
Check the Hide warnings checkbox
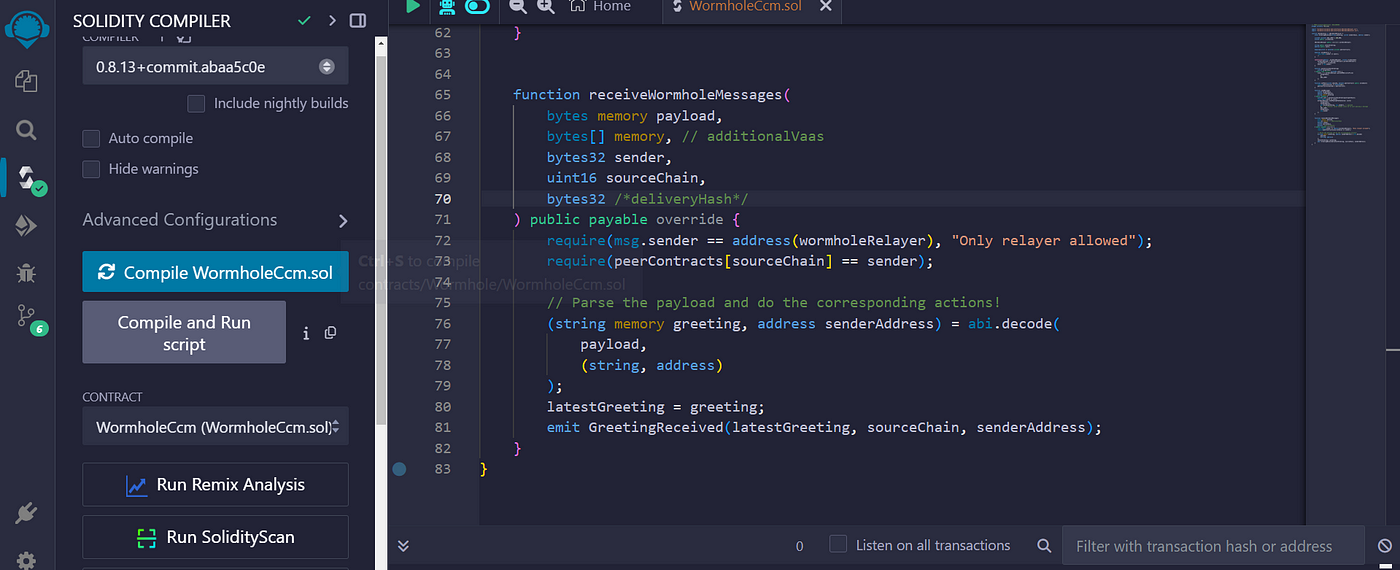[x=91, y=169]
